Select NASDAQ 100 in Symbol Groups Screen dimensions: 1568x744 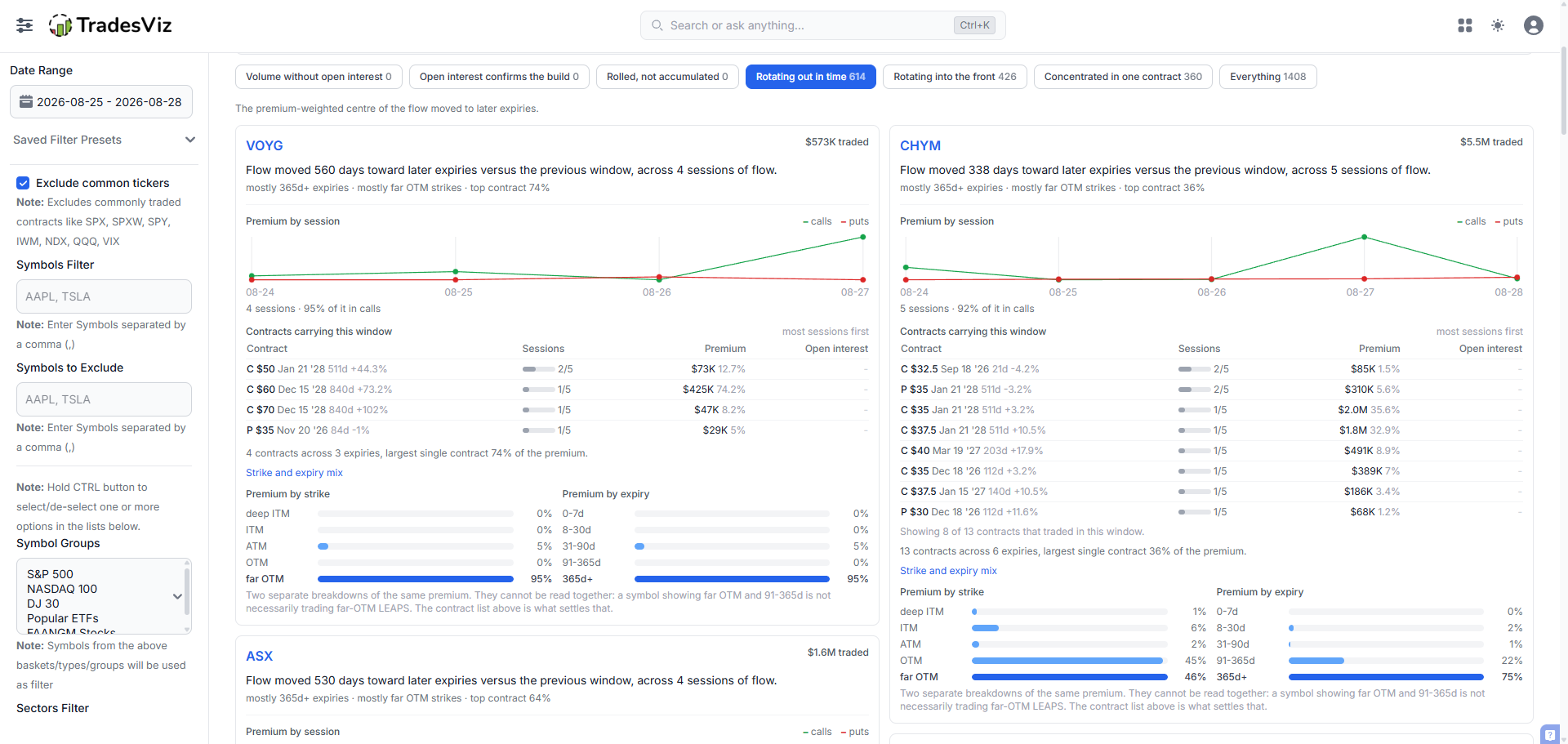tap(62, 589)
